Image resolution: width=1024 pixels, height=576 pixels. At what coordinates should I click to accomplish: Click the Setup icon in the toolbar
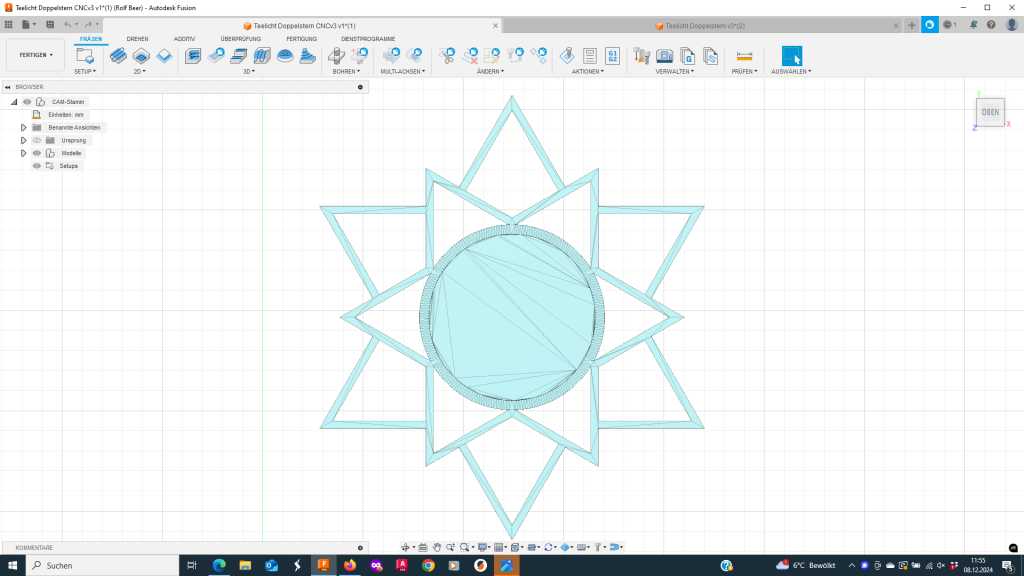pos(85,56)
